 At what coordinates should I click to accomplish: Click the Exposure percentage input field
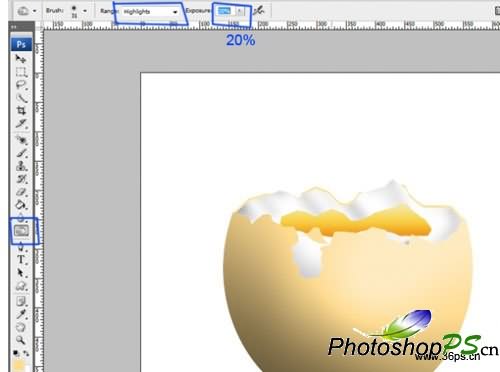[225, 11]
